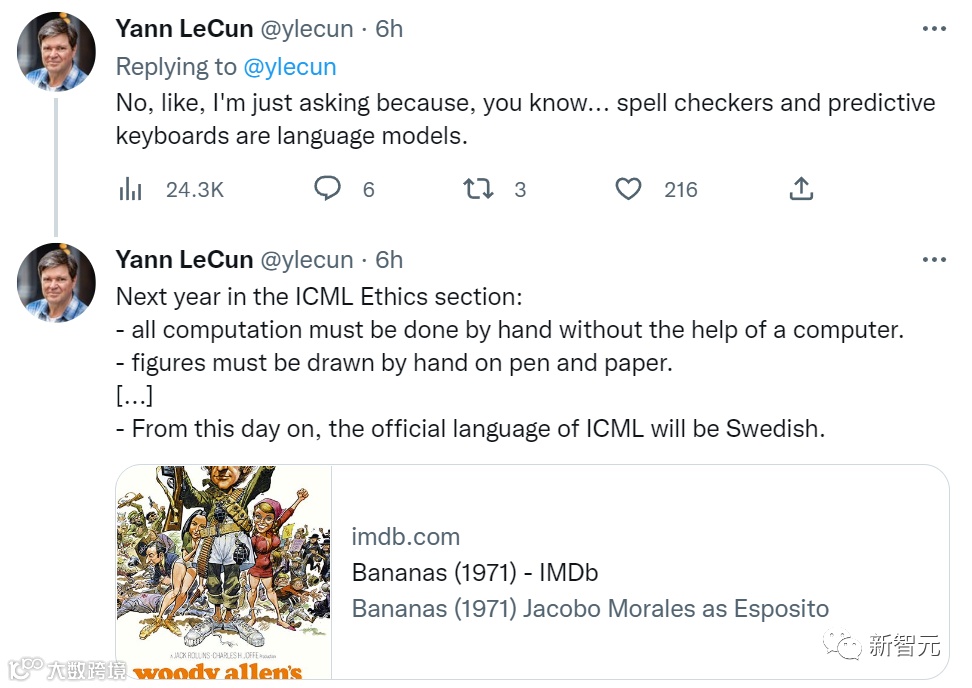972x688 pixels.
Task: Reply to the spell checkers tweet
Action: 327,188
